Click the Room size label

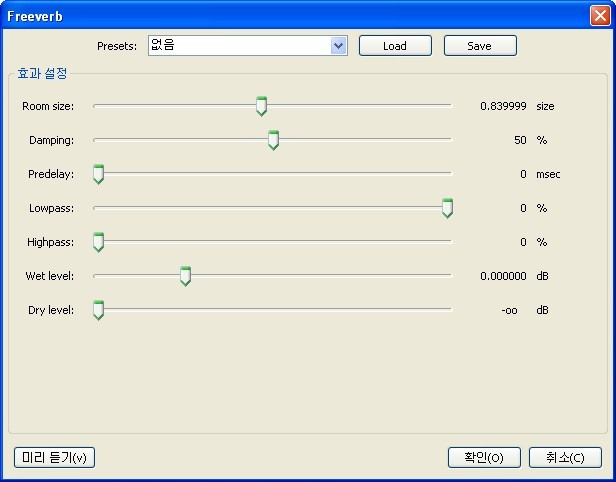pos(48,106)
